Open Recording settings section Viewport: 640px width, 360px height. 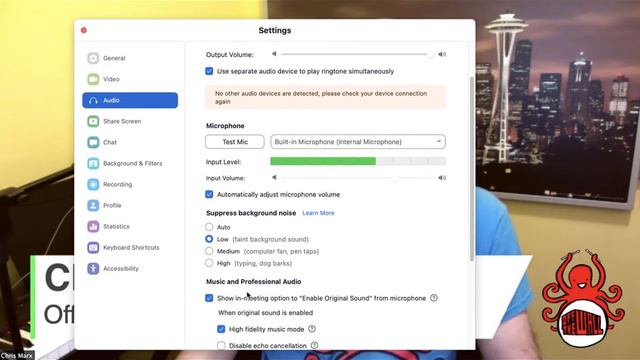click(130, 184)
